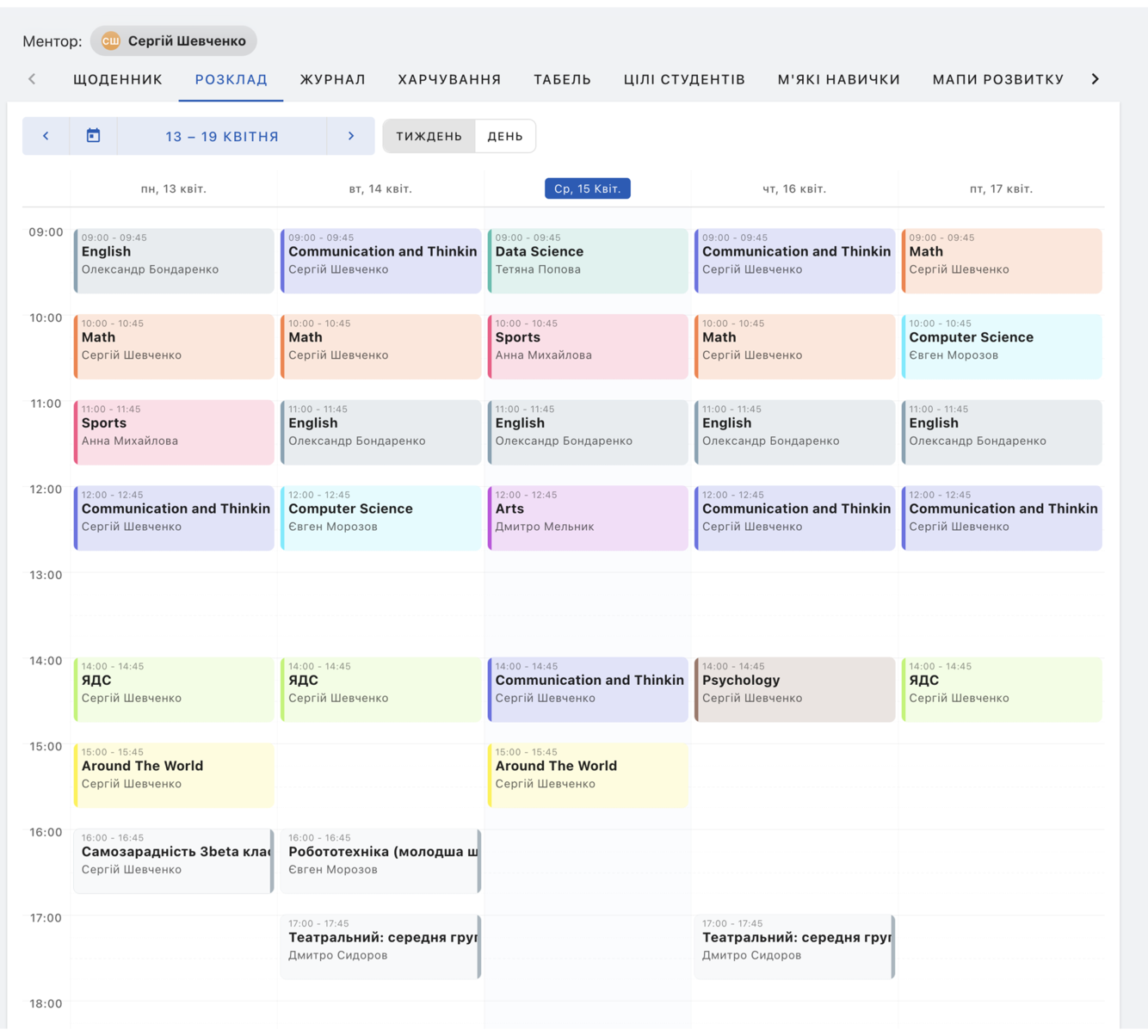Open Monday Самозарадність event
This screenshot has width=1148, height=1036.
click(174, 860)
